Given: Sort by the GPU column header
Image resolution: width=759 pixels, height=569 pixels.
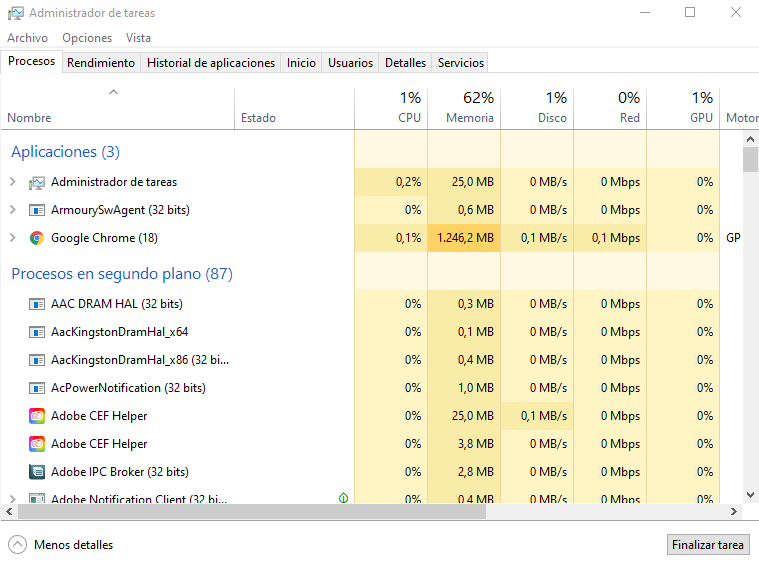Looking at the screenshot, I should pos(683,108).
